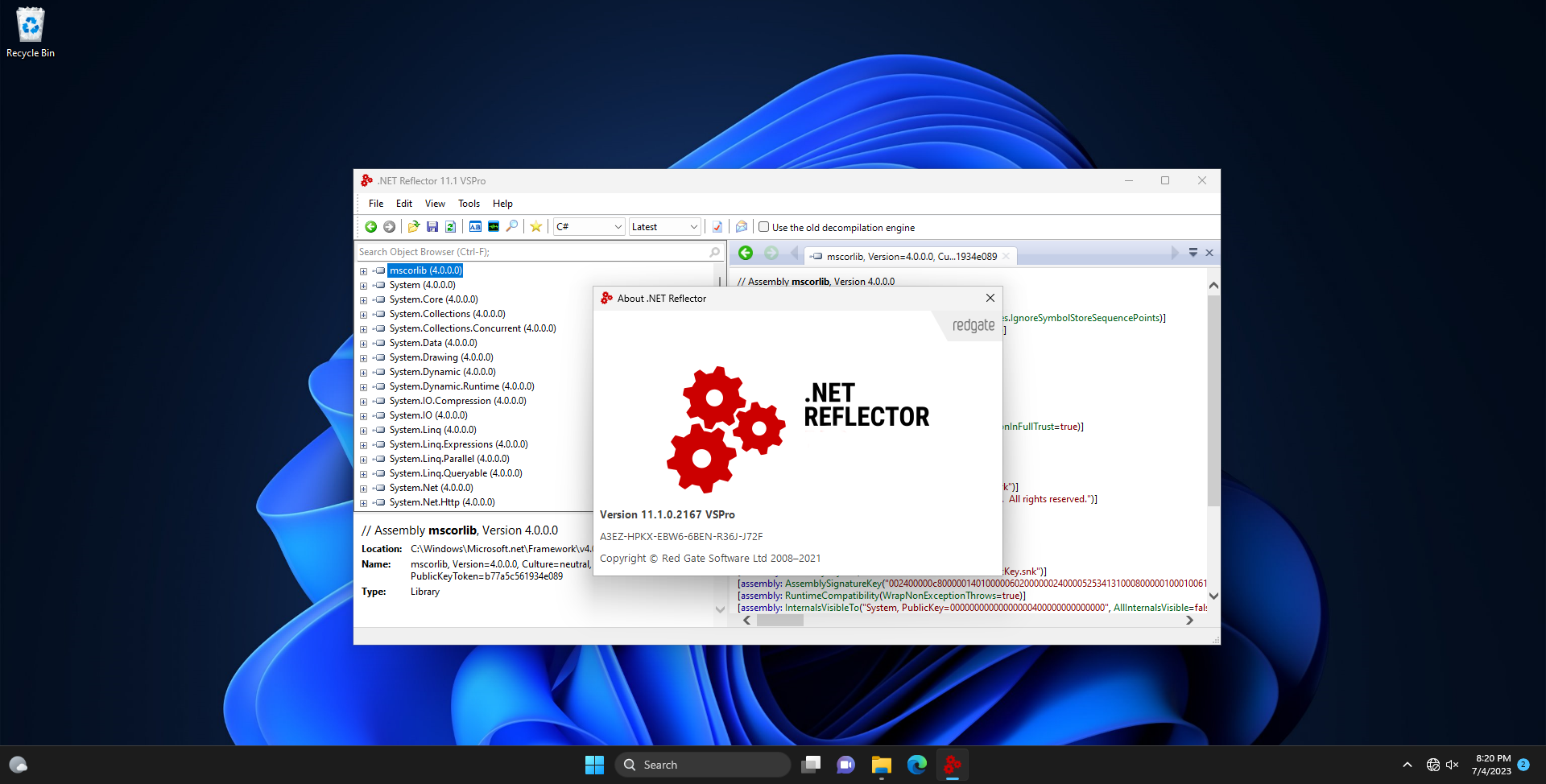The height and width of the screenshot is (784, 1546).
Task: Open the View menu
Action: coord(435,204)
